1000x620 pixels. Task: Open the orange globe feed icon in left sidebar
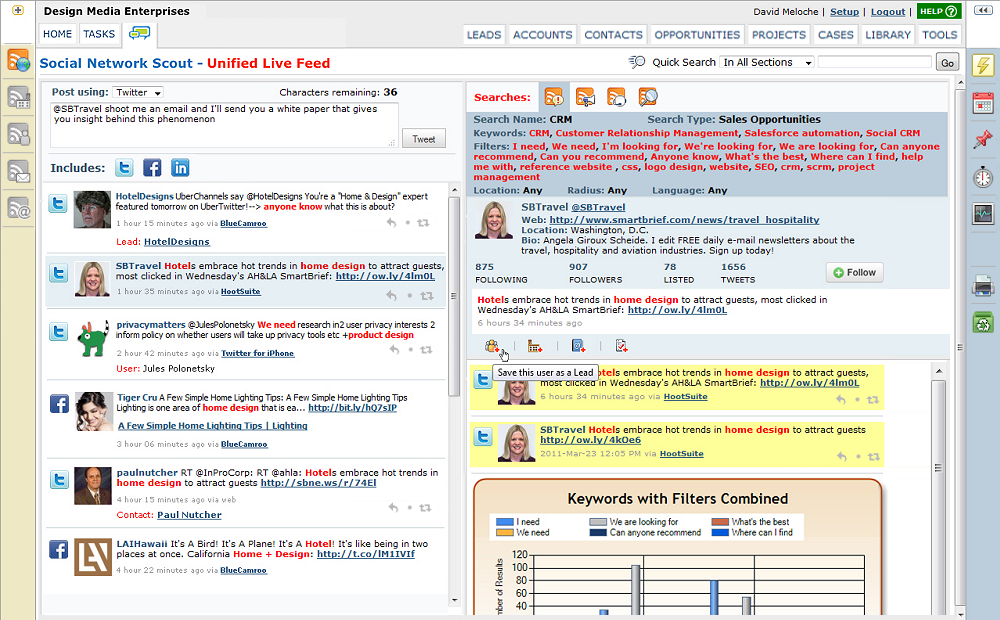click(18, 61)
